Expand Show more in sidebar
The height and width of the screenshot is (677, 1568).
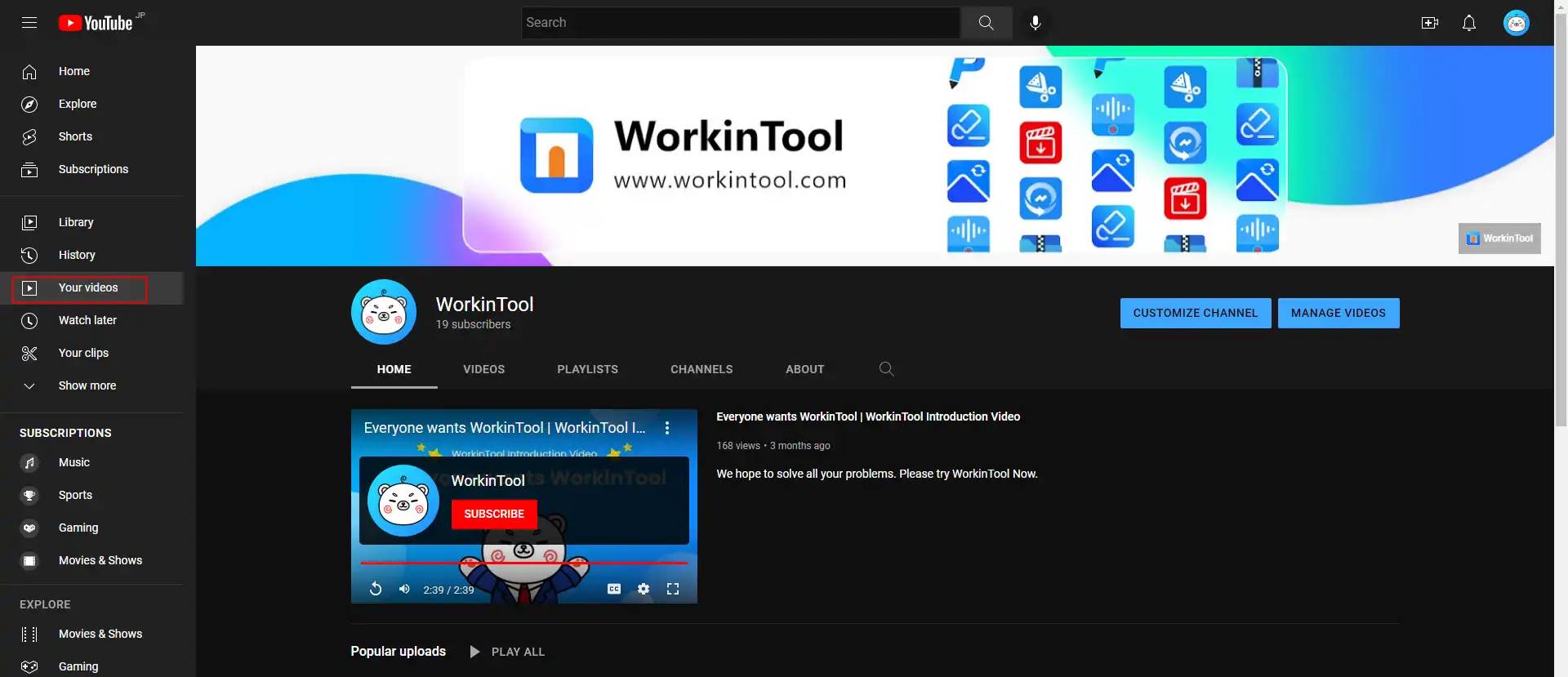pos(91,385)
